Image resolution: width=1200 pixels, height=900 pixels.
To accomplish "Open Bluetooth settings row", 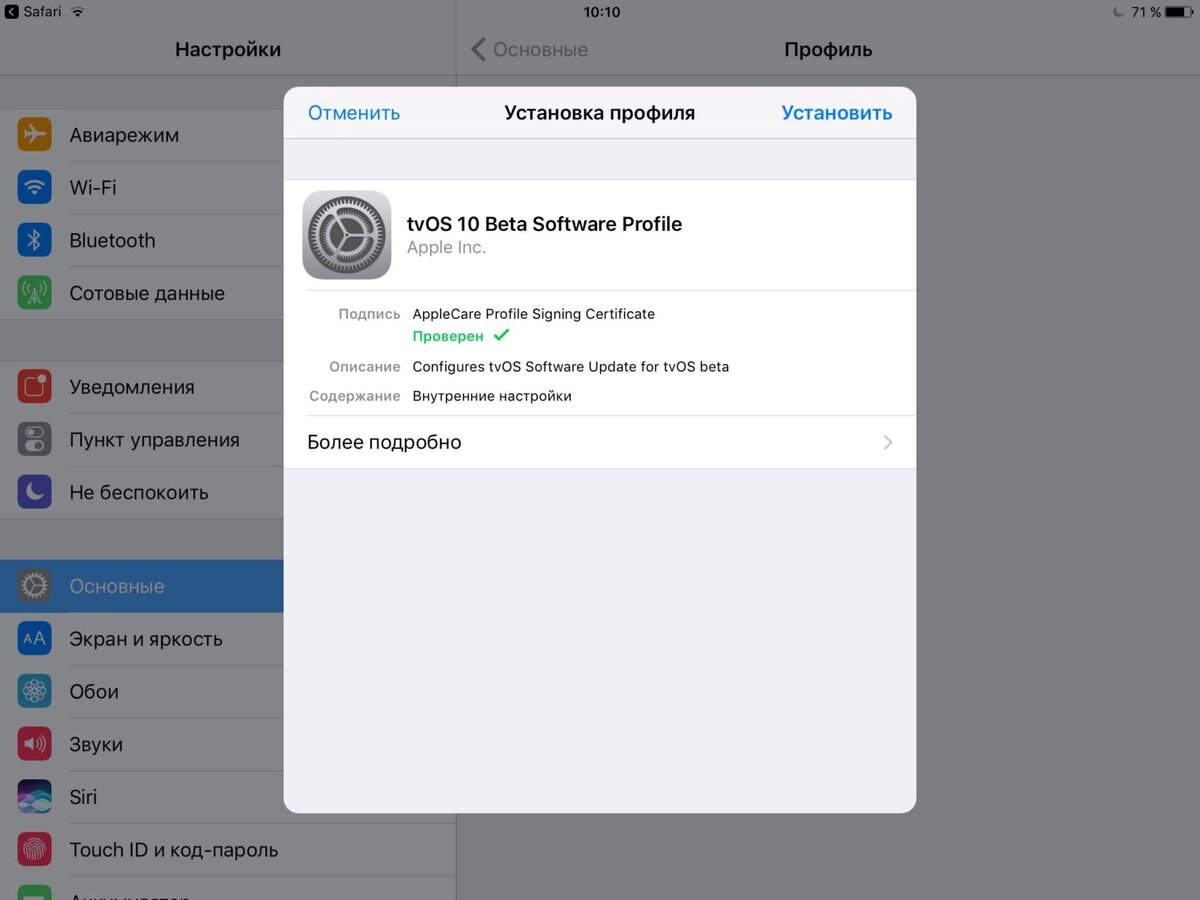I will coord(142,240).
